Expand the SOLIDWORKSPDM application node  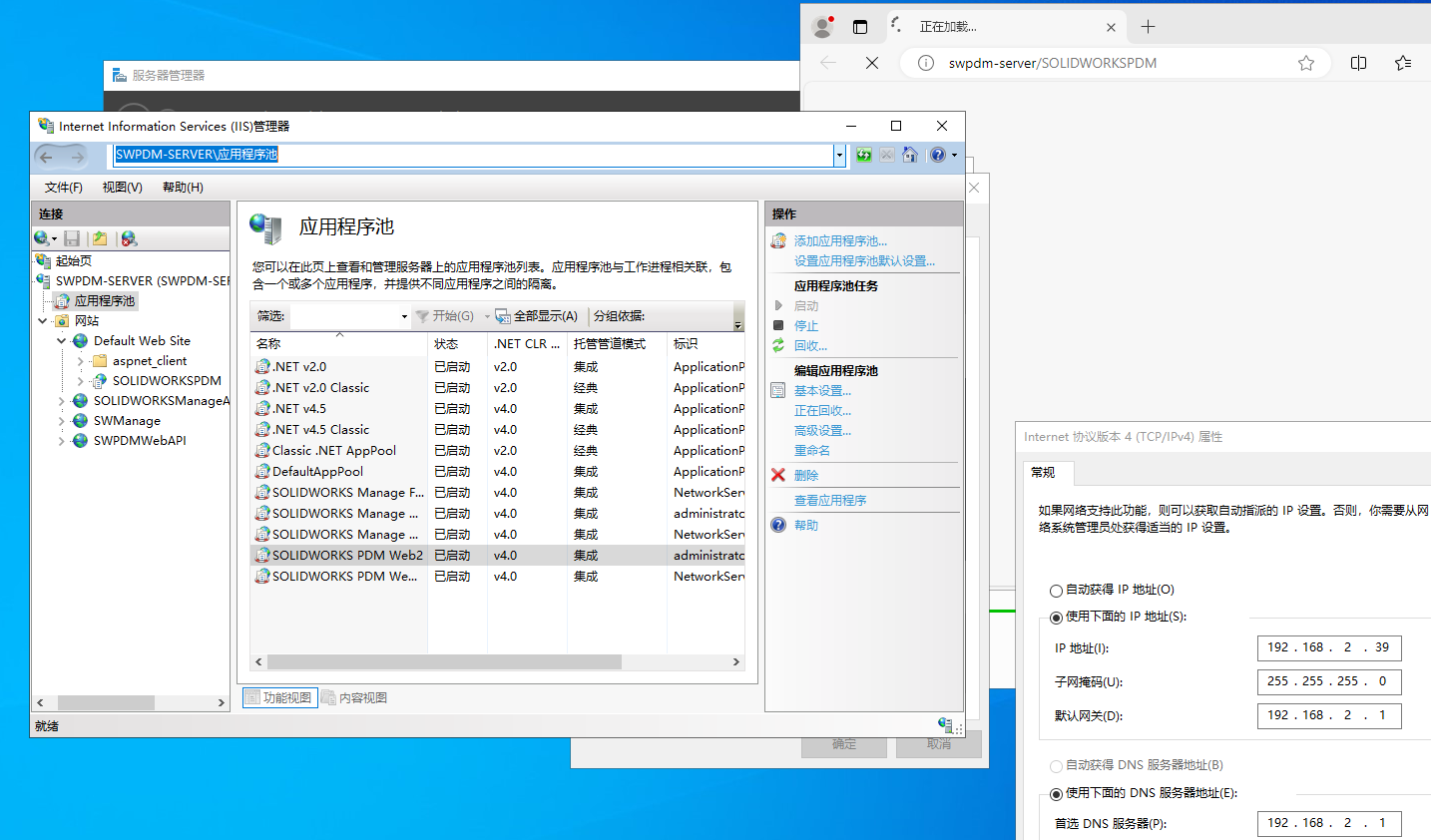(x=81, y=381)
